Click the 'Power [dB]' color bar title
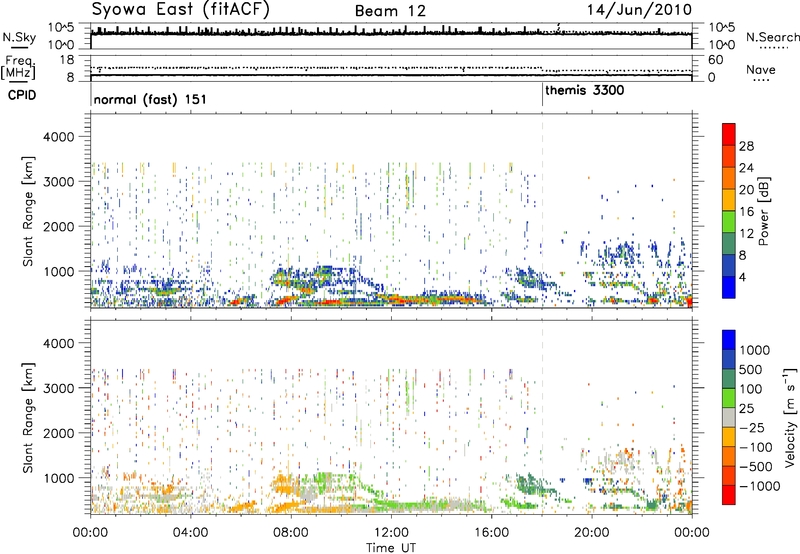The width and height of the screenshot is (800, 554). [x=763, y=211]
